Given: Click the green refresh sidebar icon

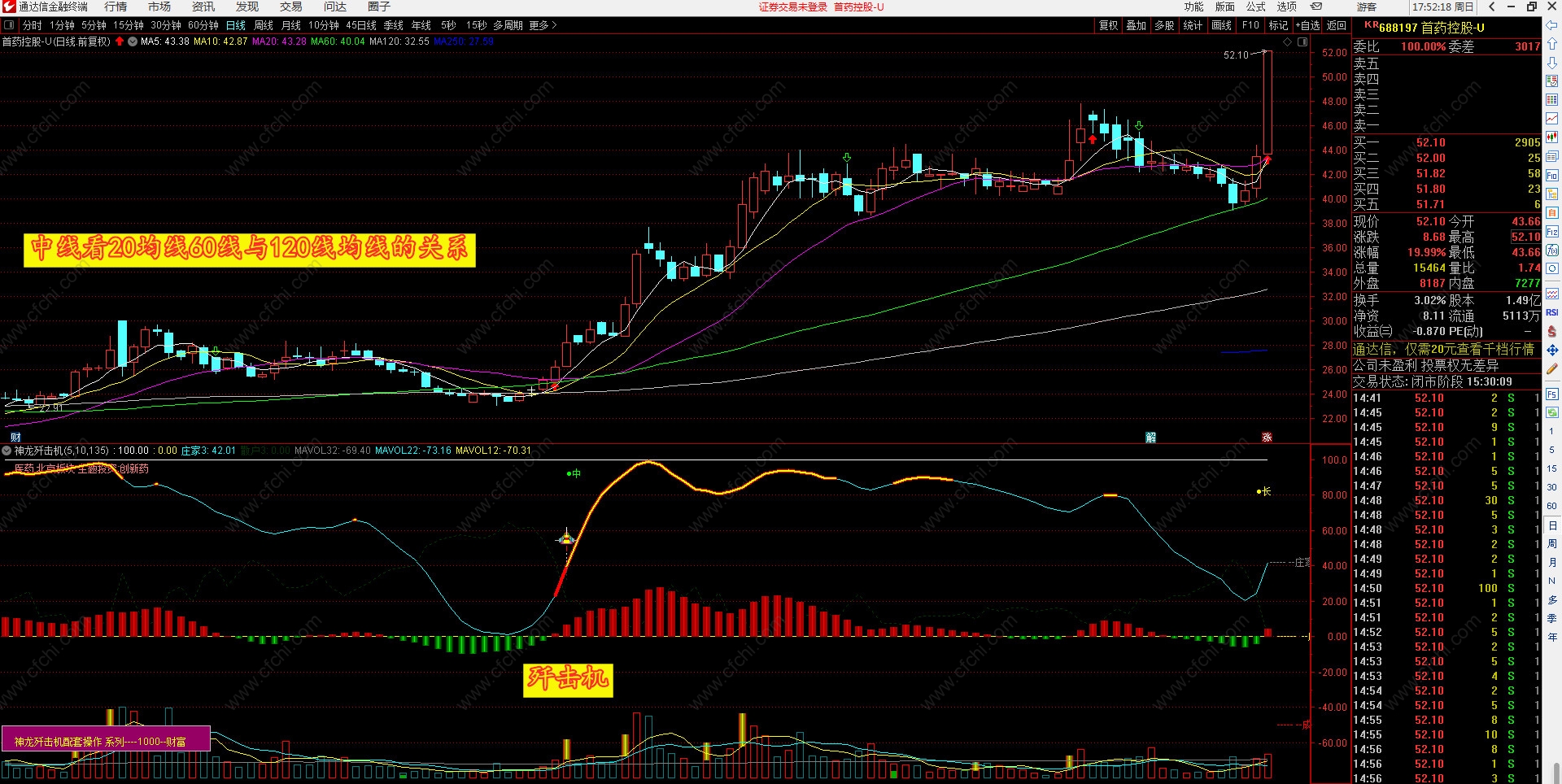Looking at the screenshot, I should click(x=1552, y=412).
